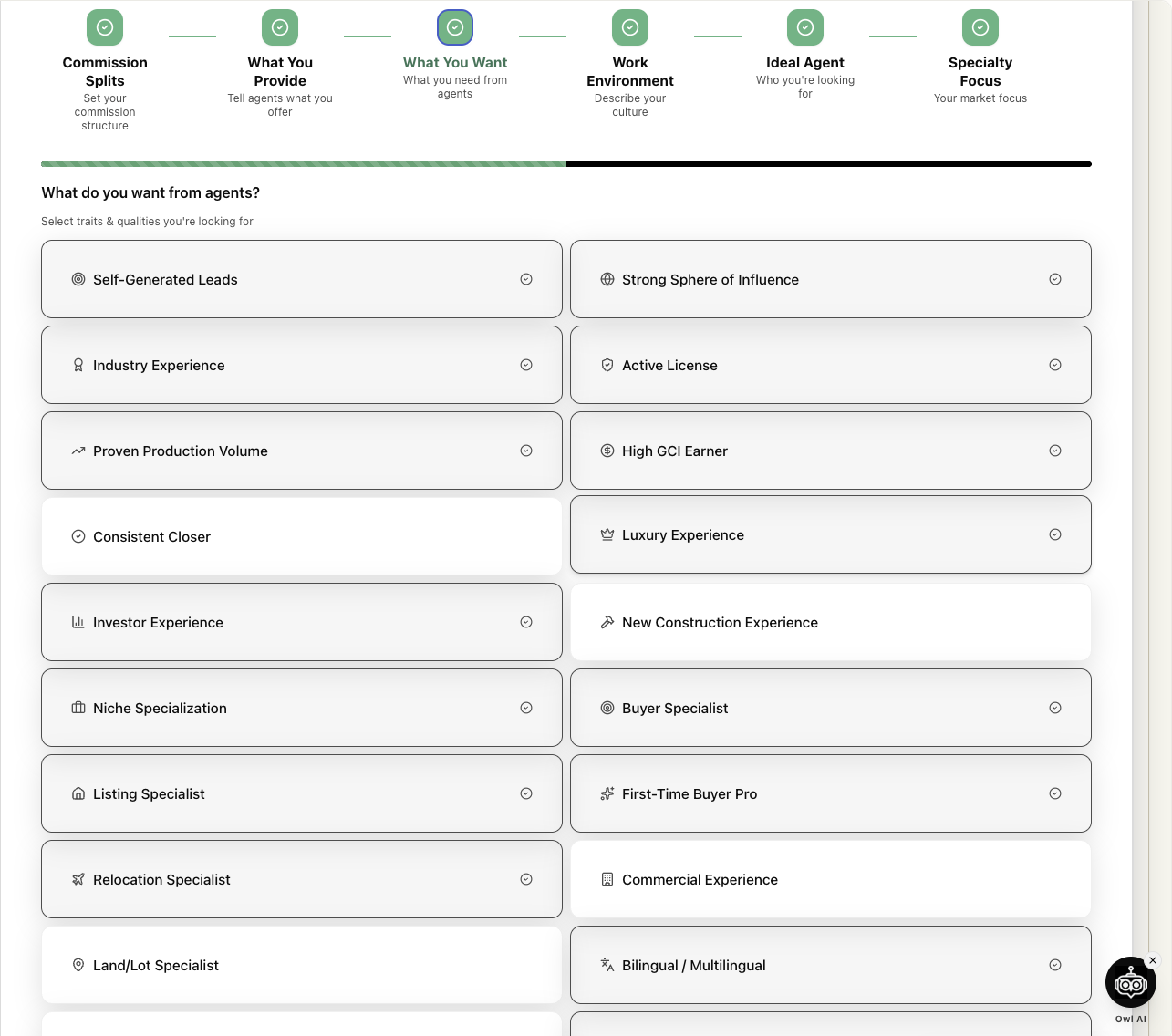
Task: Click the Specialty Focus step icon
Action: (x=980, y=27)
